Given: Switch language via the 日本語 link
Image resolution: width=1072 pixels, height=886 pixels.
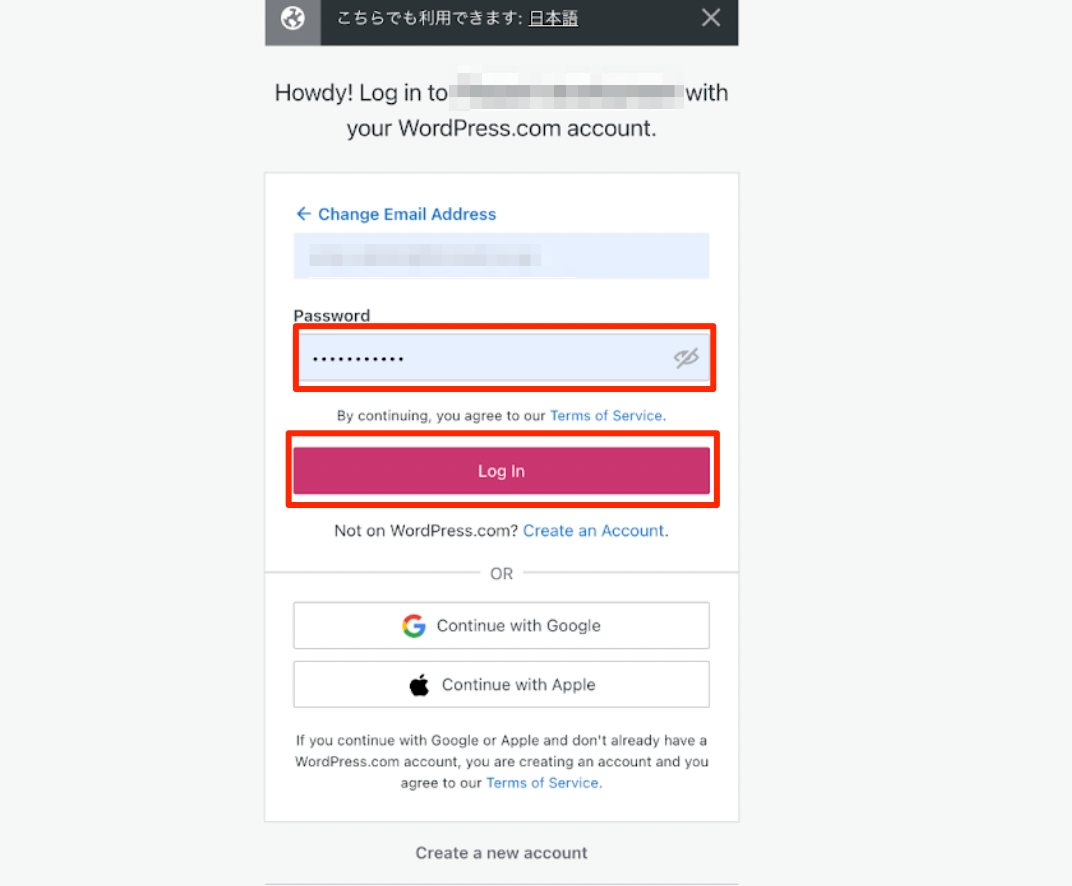Looking at the screenshot, I should point(553,18).
